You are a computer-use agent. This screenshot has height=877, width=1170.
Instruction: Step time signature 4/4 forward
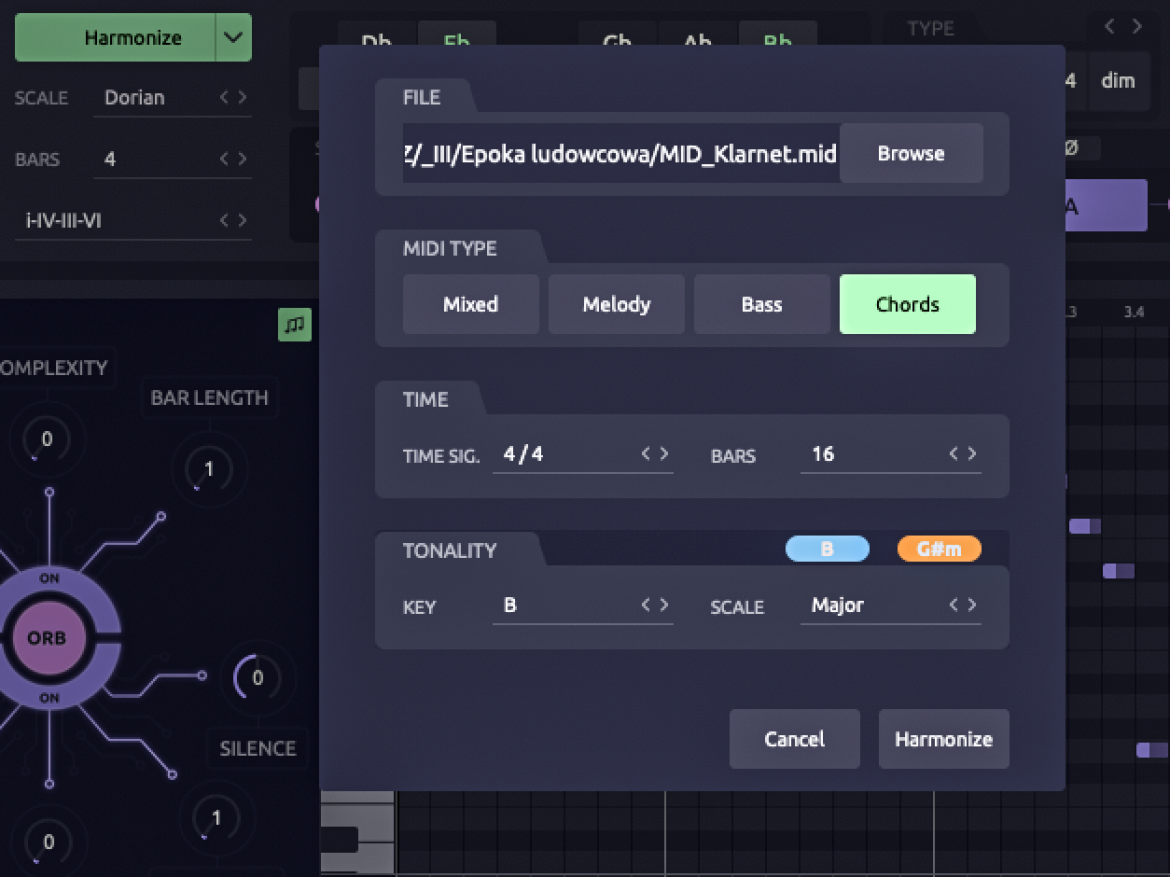click(664, 454)
